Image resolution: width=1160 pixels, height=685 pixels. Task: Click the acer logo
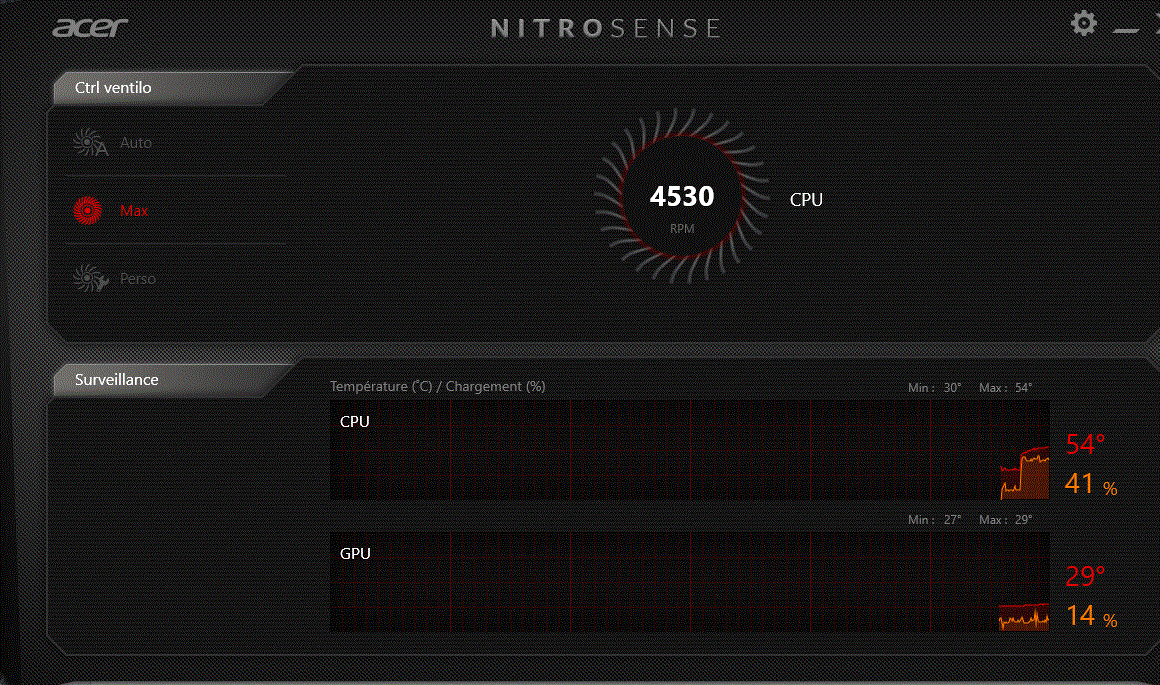pyautogui.click(x=90, y=27)
